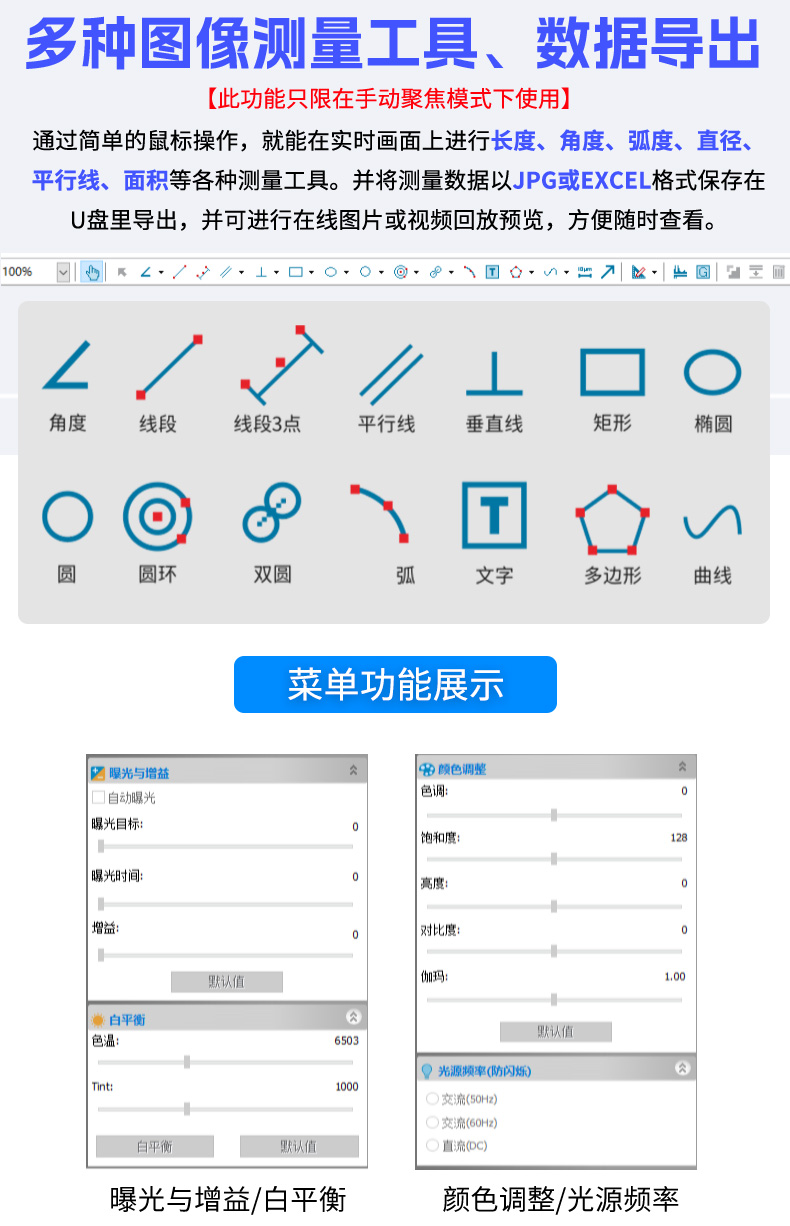Open dropdown arrow next to polygon tool
Image resolution: width=790 pixels, height=1226 pixels.
pyautogui.click(x=531, y=272)
